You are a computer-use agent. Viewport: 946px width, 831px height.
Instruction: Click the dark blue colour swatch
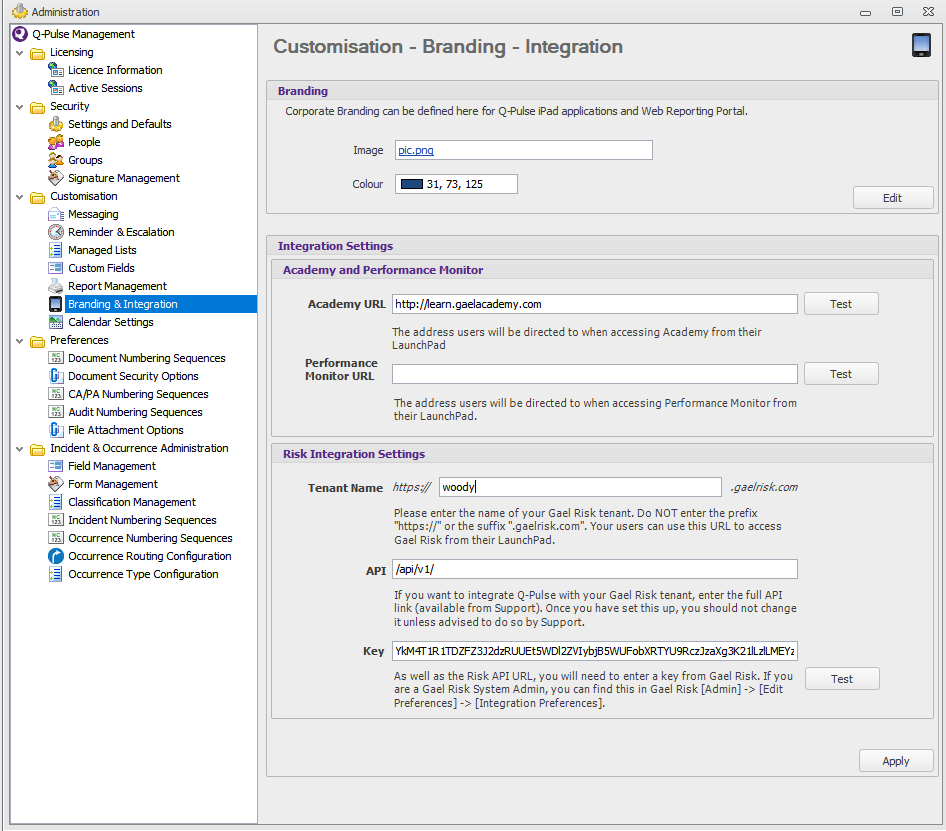pyautogui.click(x=412, y=184)
